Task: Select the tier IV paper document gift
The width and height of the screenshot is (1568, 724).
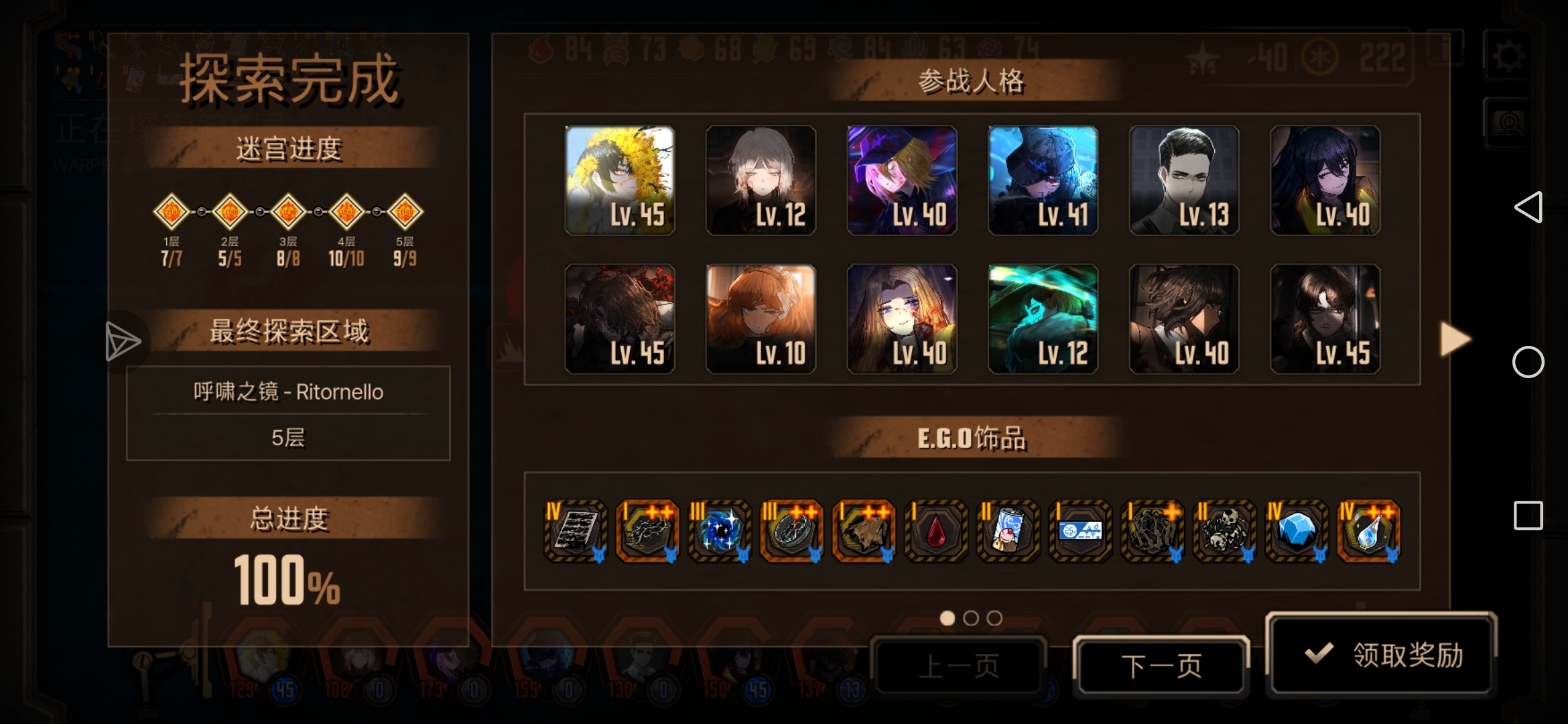Action: tap(575, 531)
